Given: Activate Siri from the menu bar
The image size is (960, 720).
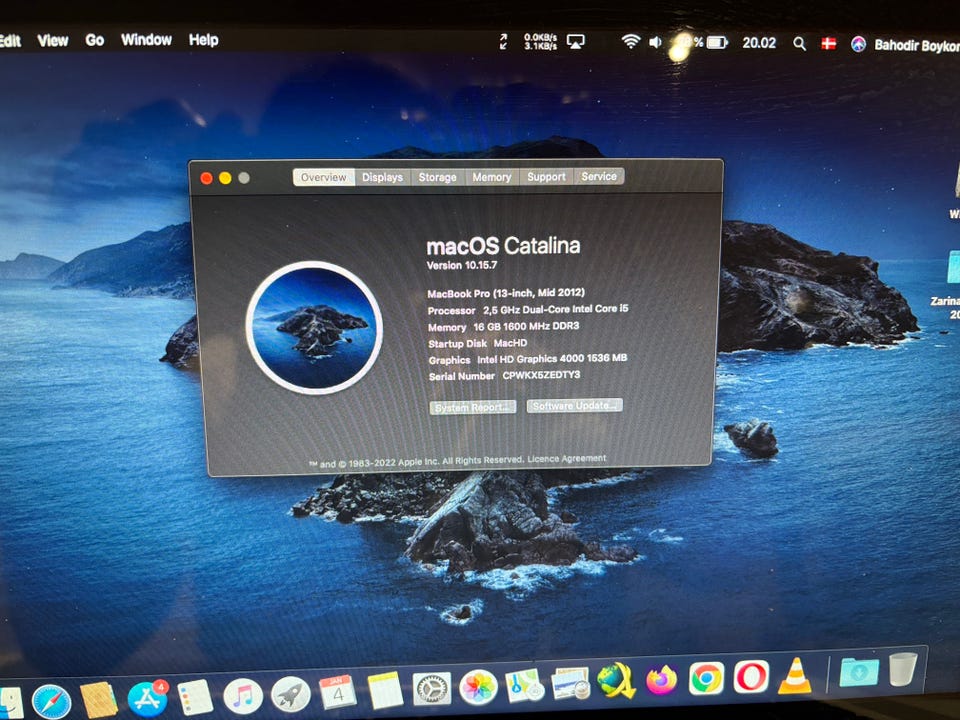Looking at the screenshot, I should coord(858,44).
